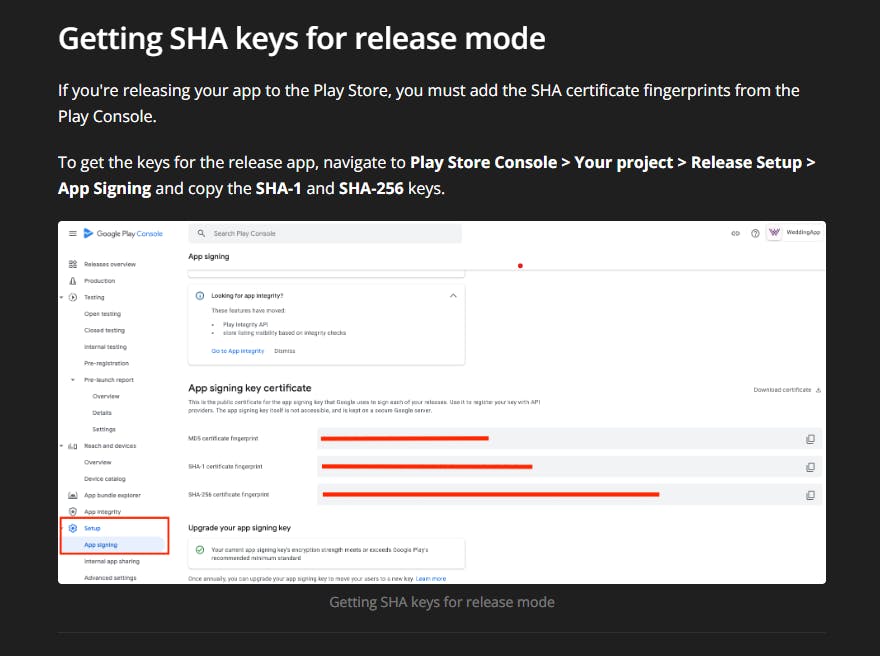Collapse the Pre-launch report section
Image resolution: width=880 pixels, height=656 pixels.
pyautogui.click(x=73, y=380)
